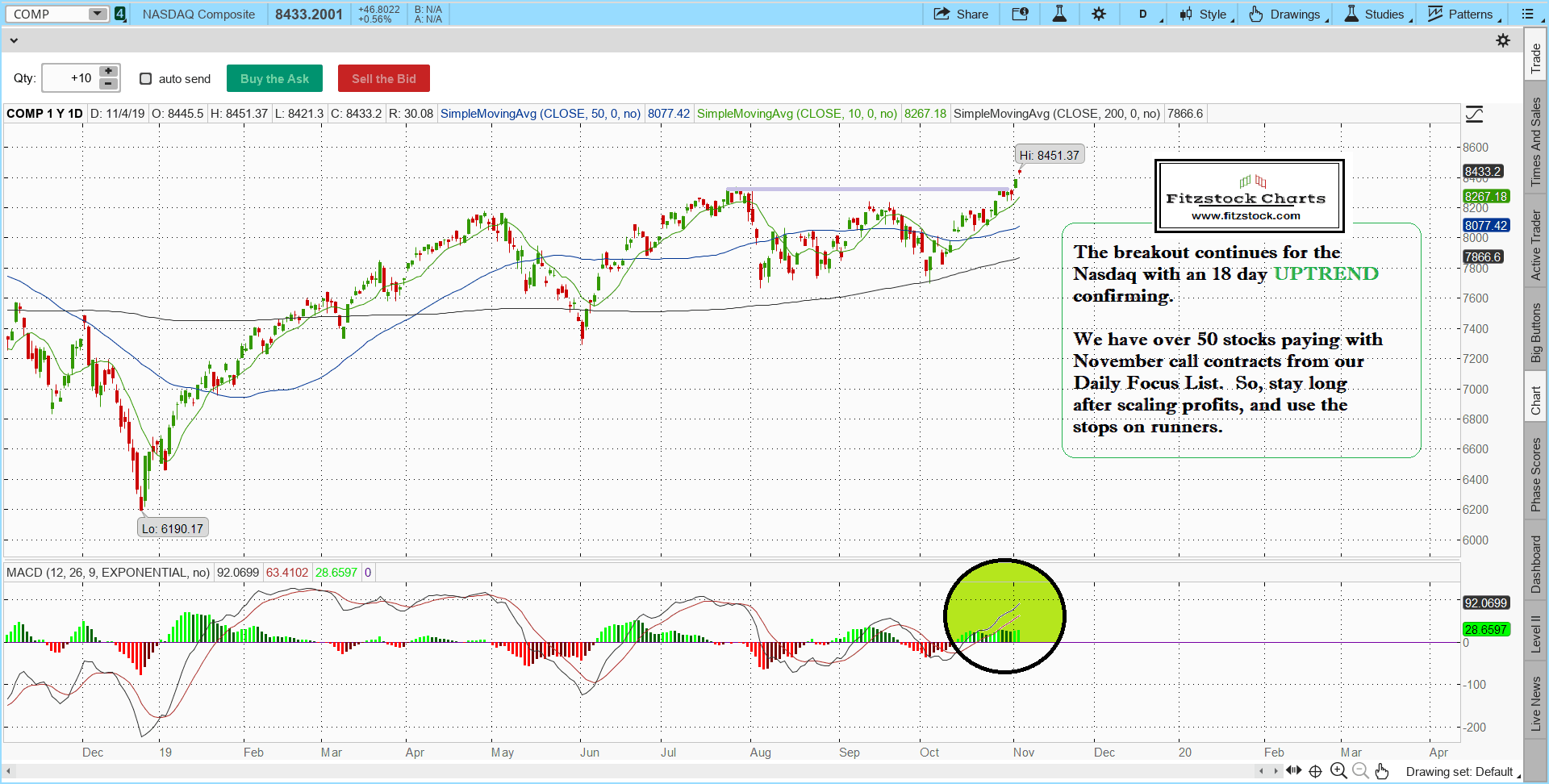Open the Drawing set: Default dropdown
This screenshot has height=784, width=1549.
coord(1462,772)
